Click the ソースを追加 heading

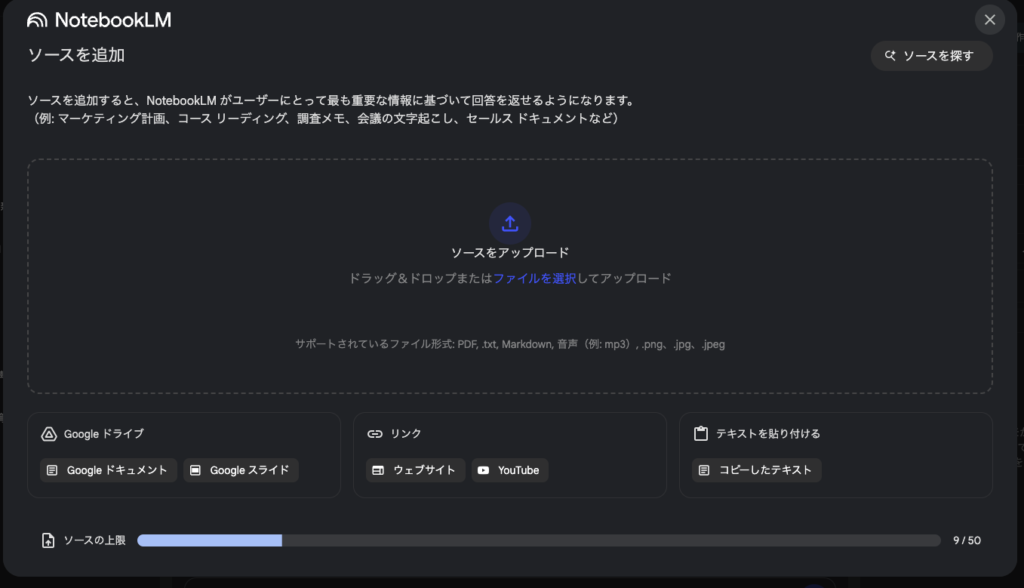(x=76, y=55)
